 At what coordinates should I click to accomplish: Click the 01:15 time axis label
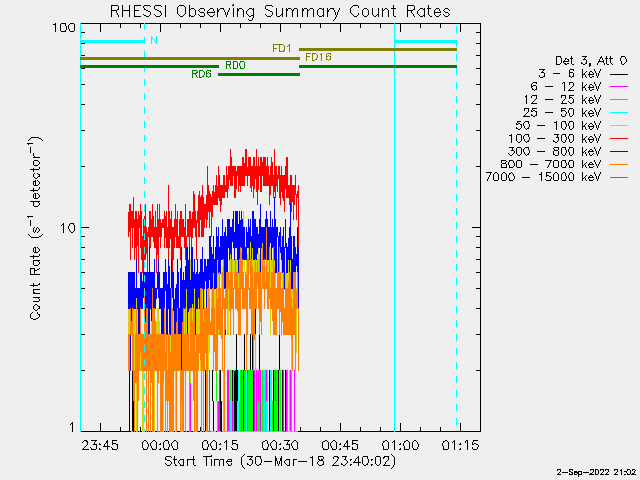460,445
